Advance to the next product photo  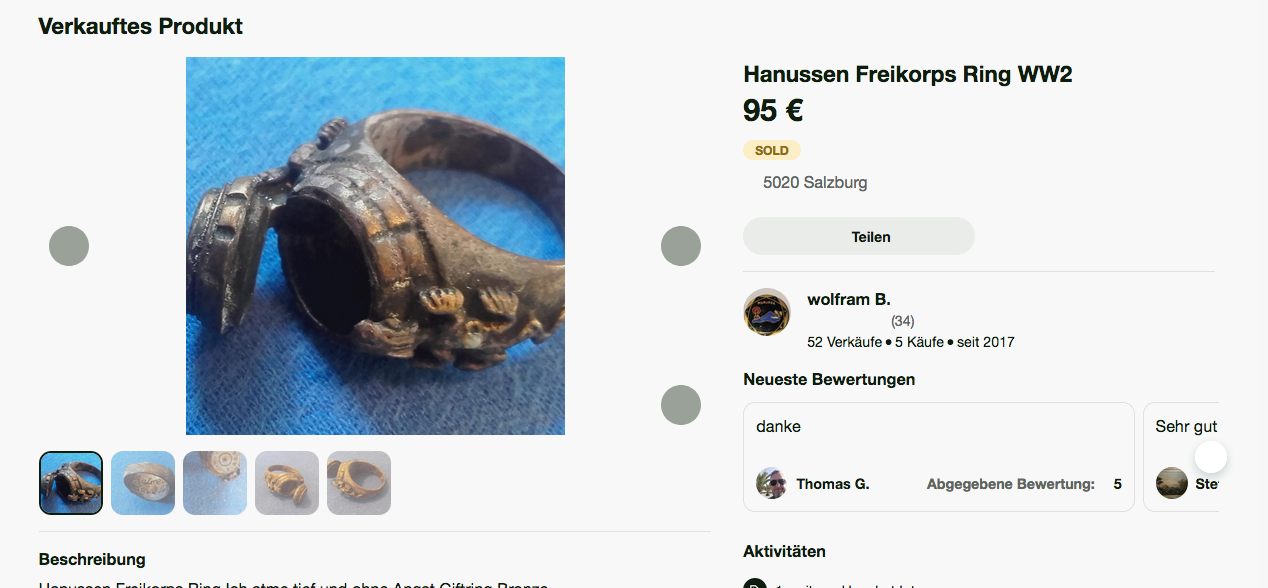(x=681, y=246)
